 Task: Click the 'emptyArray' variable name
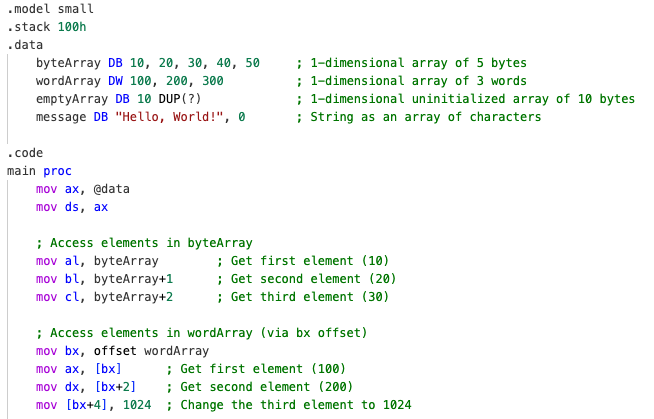72,99
